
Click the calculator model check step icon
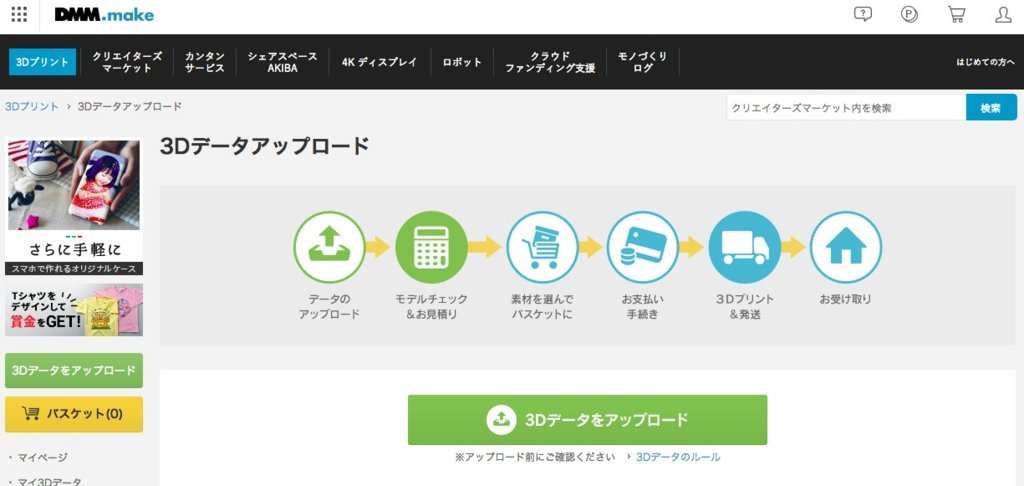[431, 247]
